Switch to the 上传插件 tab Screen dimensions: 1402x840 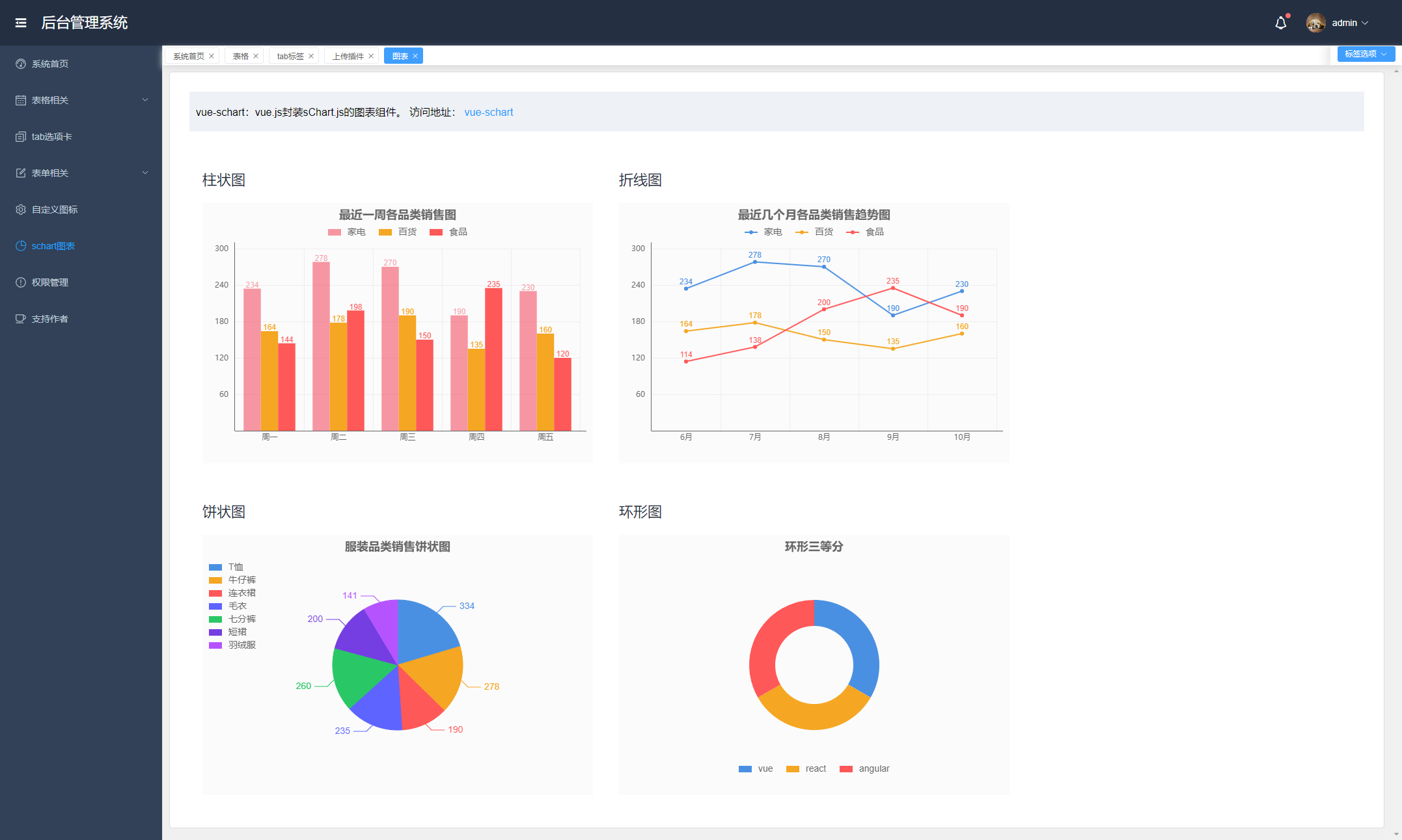[348, 57]
